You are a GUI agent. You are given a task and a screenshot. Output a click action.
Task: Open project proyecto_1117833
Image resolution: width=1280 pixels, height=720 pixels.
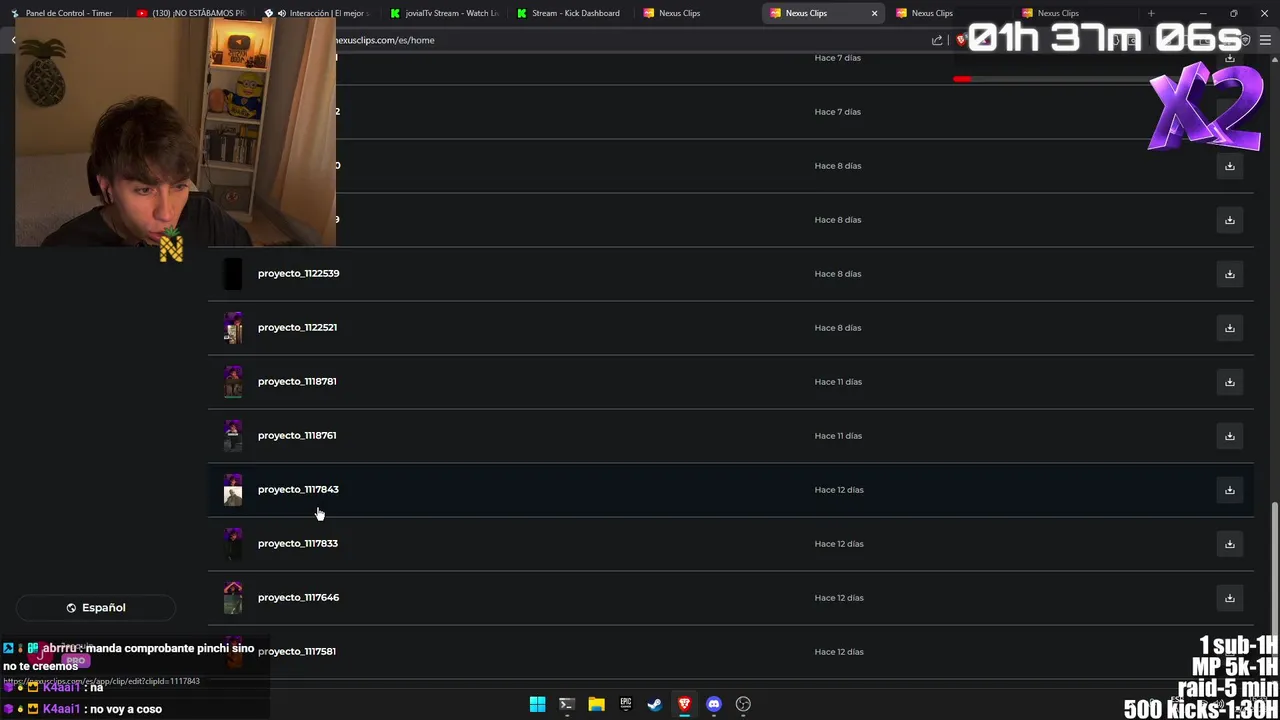pos(298,544)
